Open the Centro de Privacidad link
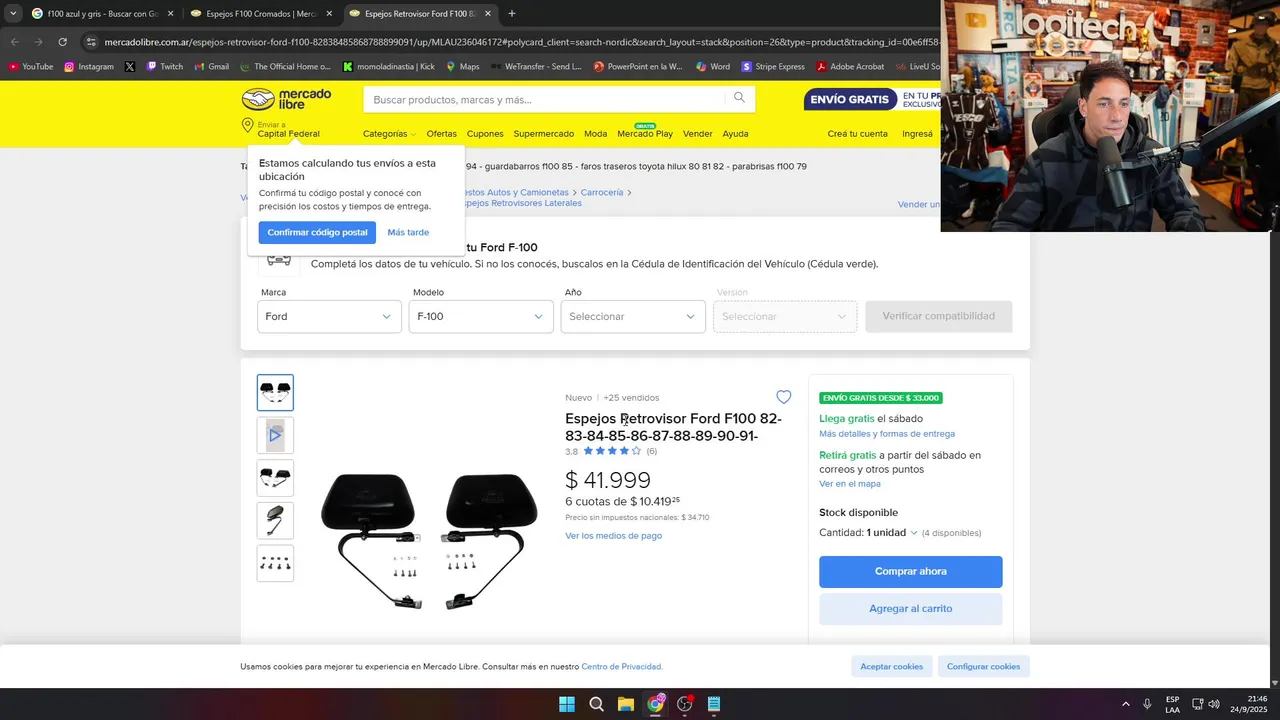The height and width of the screenshot is (720, 1280). [621, 667]
